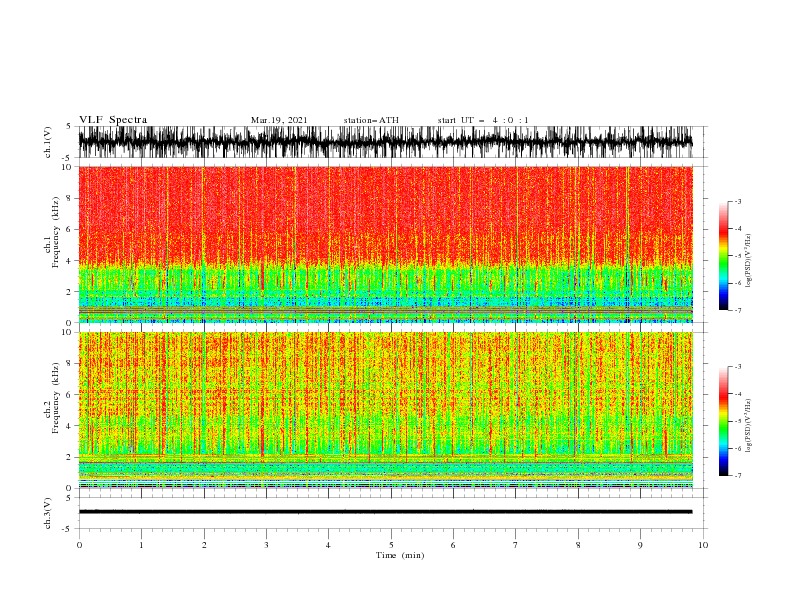
Task: Click time axis tick label "5"
Action: coord(391,545)
